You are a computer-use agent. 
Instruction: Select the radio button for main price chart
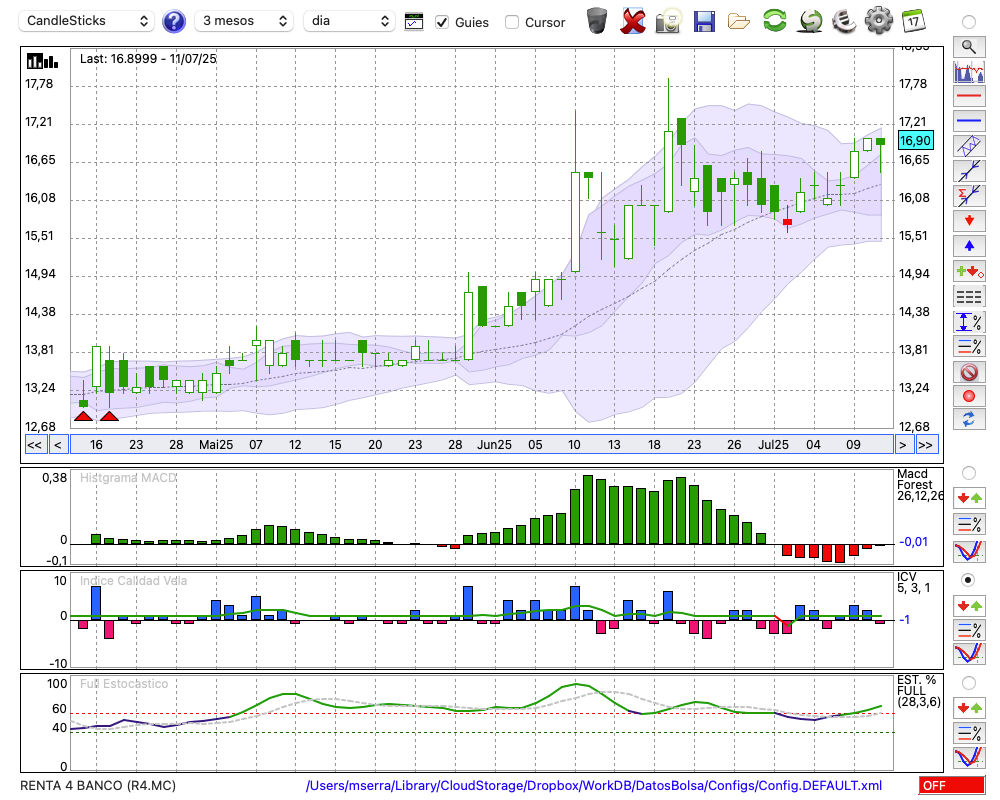point(969,22)
